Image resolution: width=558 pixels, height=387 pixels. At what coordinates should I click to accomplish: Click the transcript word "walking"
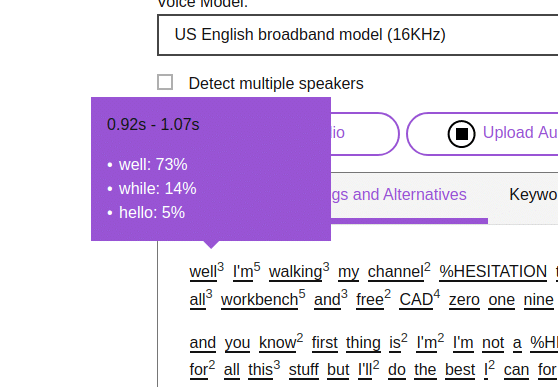pos(295,272)
